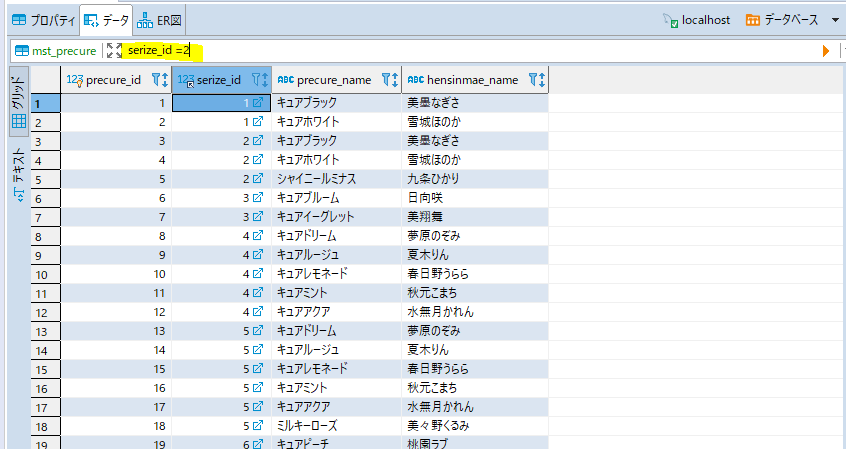Open foreign key link in row 16
This screenshot has width=846, height=449.
click(258, 387)
